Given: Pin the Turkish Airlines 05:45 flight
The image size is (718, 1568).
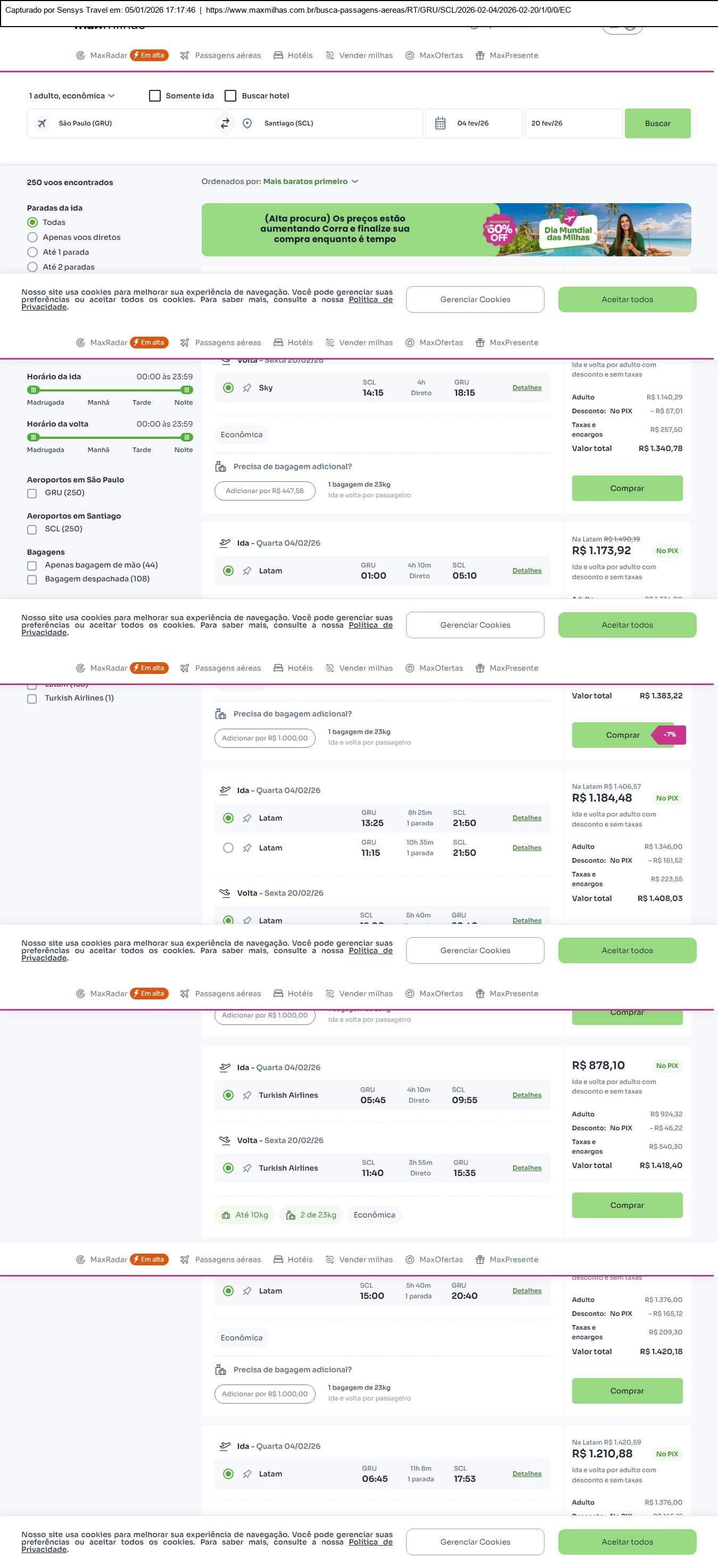Looking at the screenshot, I should [x=246, y=1096].
